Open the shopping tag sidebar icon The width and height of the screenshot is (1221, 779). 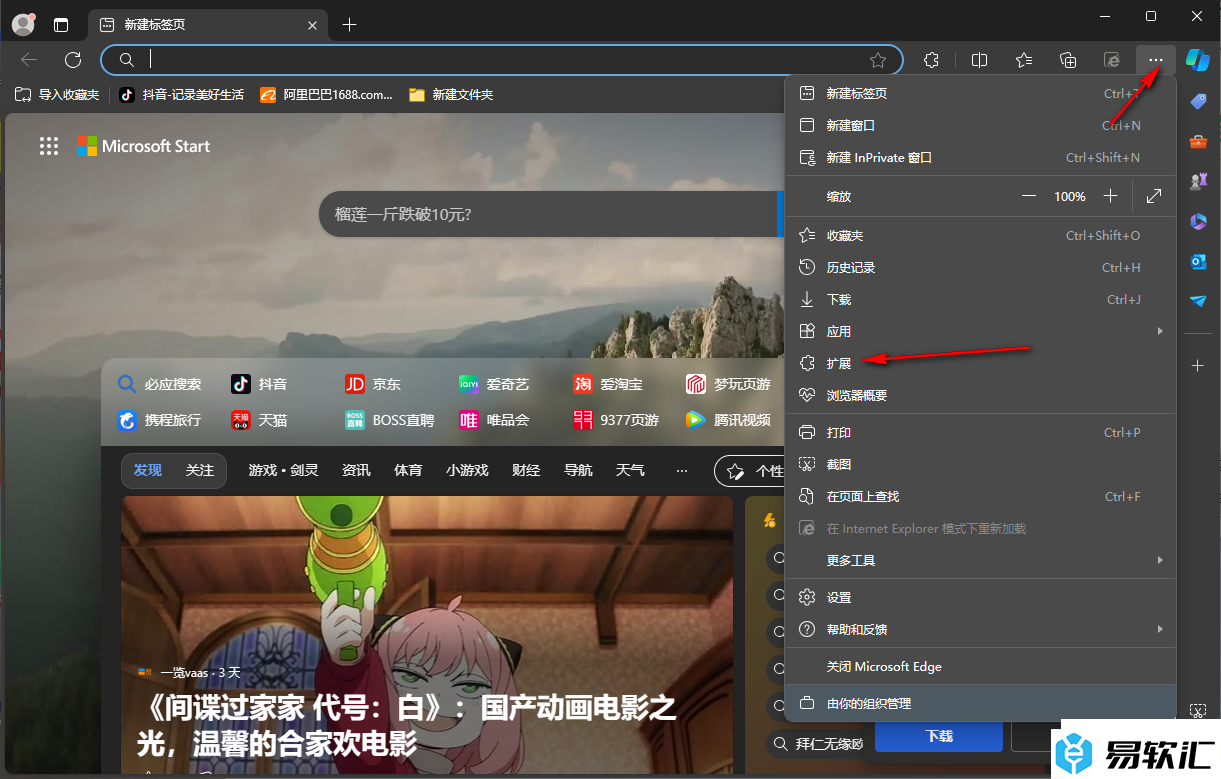1198,101
